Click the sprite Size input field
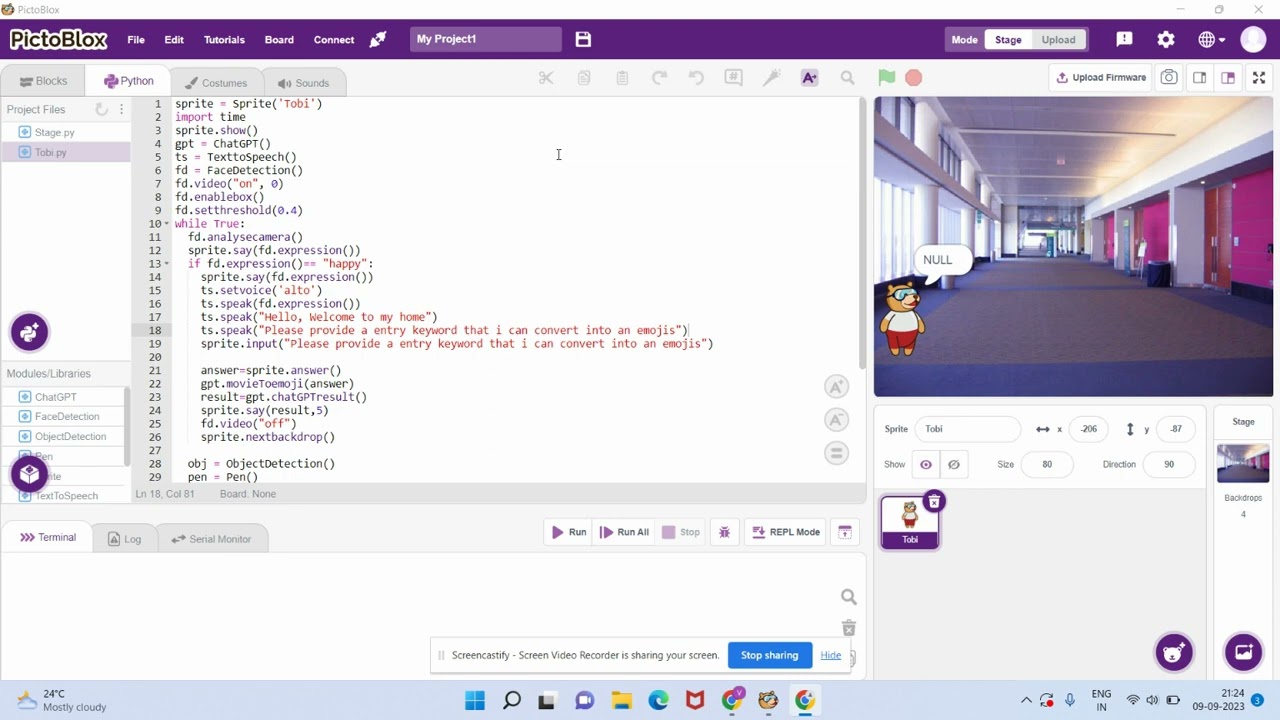This screenshot has height=720, width=1280. point(1046,465)
